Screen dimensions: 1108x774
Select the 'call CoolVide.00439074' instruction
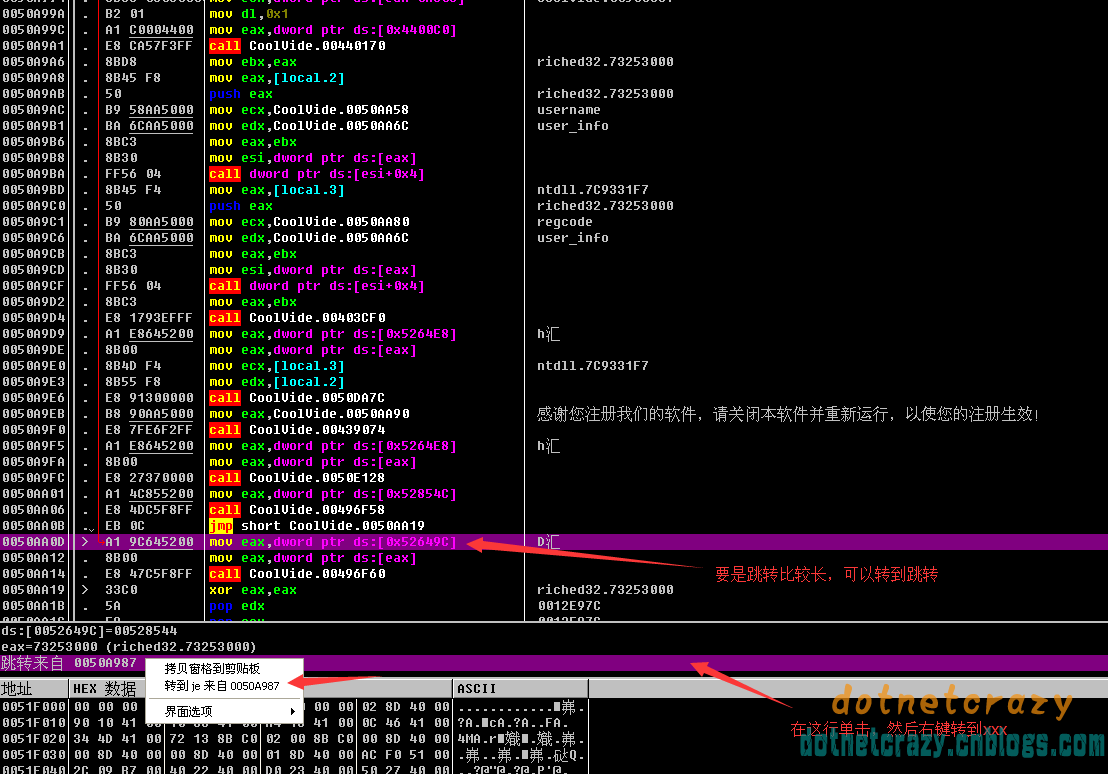tap(297, 430)
